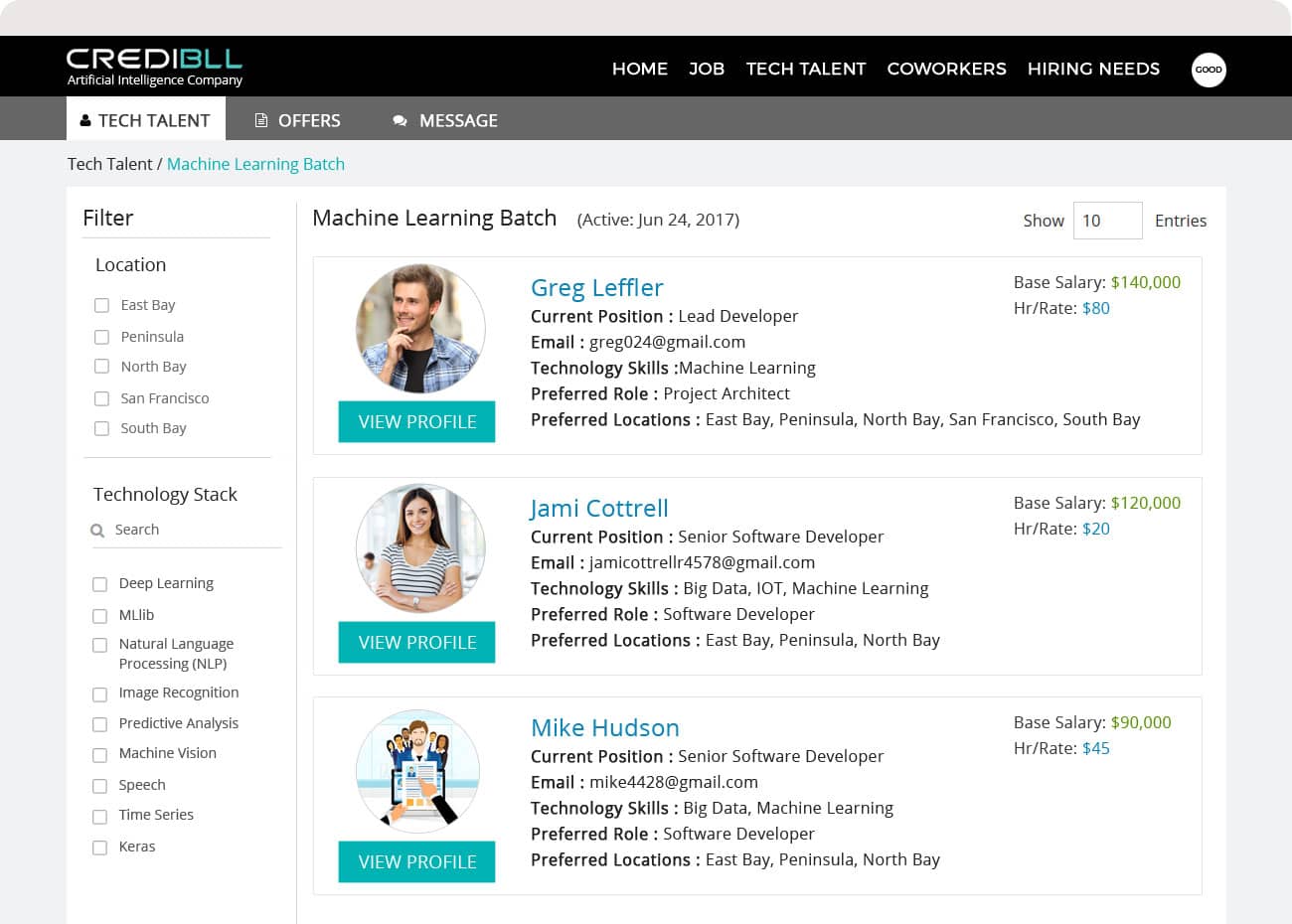The width and height of the screenshot is (1292, 924).
Task: Click the GOOD badge in top right corner
Action: click(x=1209, y=70)
